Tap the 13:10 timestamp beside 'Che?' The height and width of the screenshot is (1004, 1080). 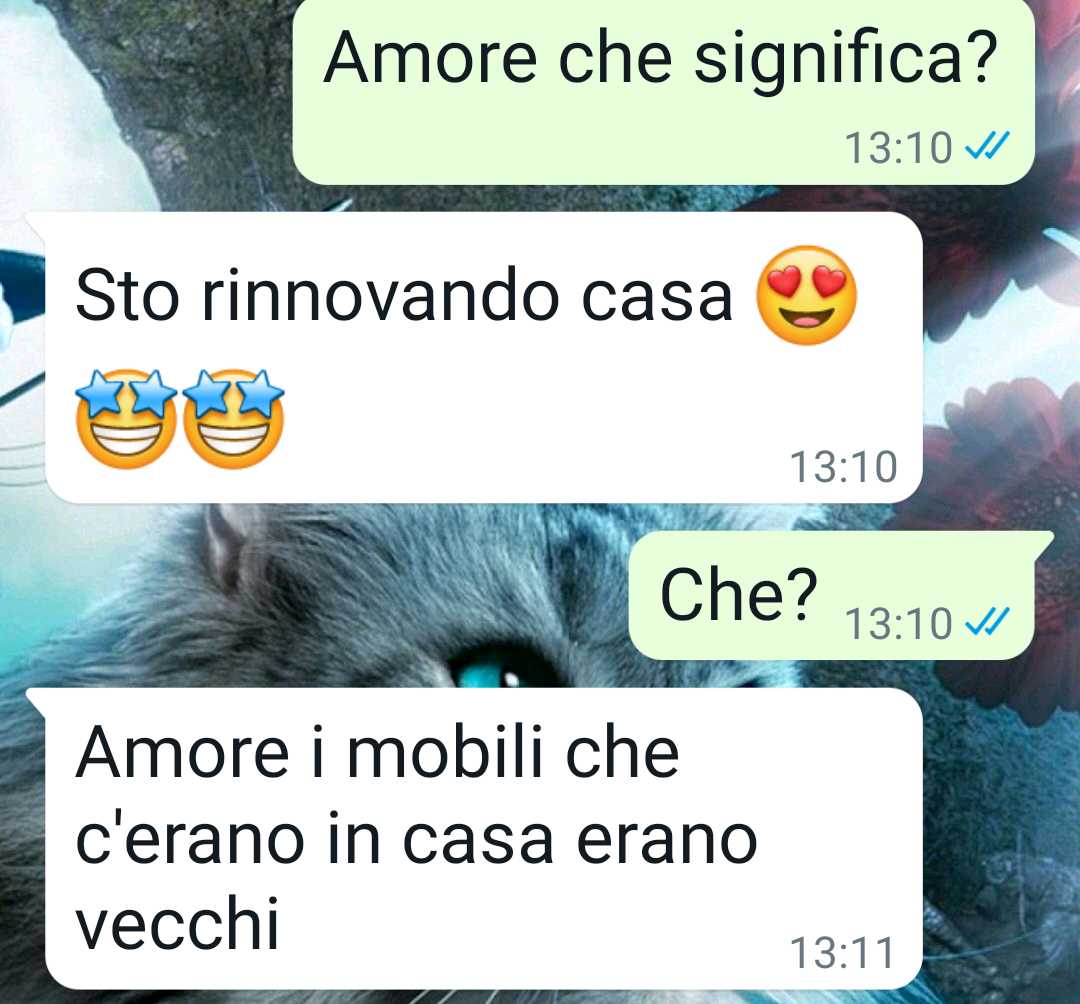coord(898,624)
